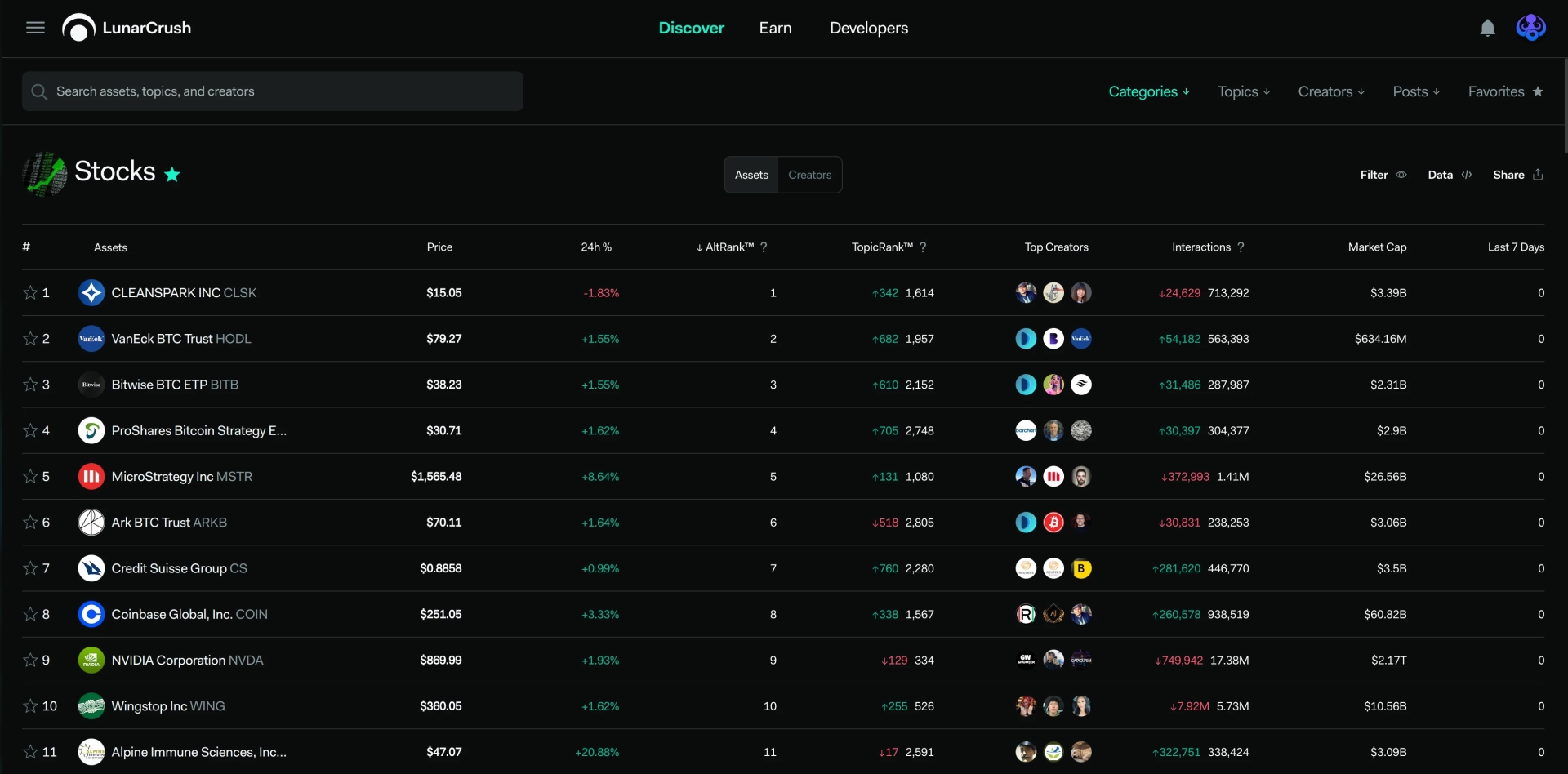The height and width of the screenshot is (774, 1568).
Task: Click the NVIDIA Corporation logo
Action: point(91,660)
